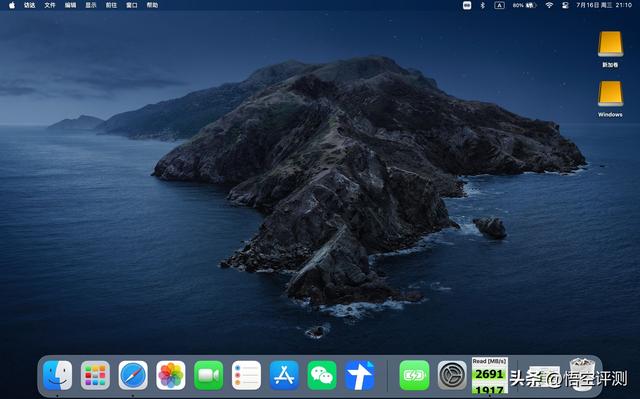Open the green battery app in Dock
The width and height of the screenshot is (640, 399).
pos(414,375)
